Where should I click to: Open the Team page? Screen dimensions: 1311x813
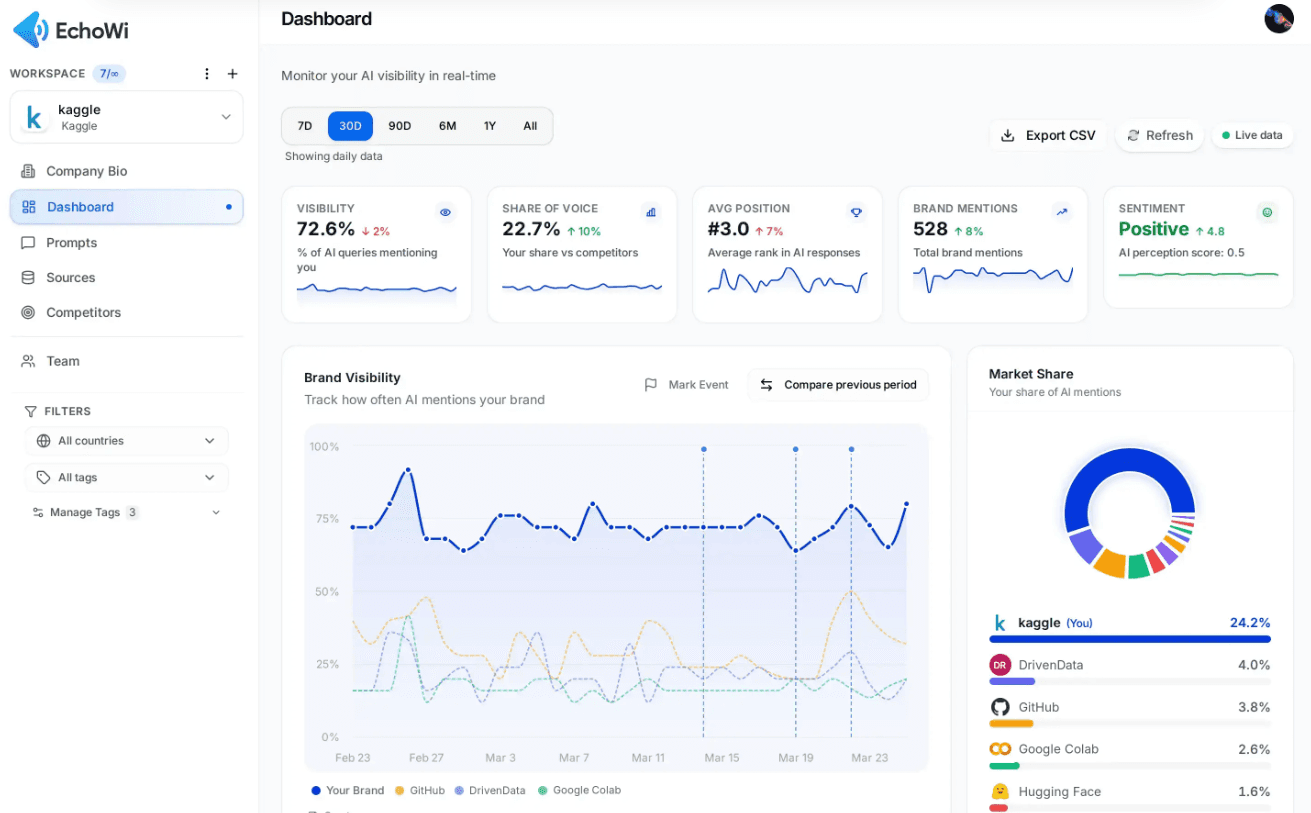pos(127,361)
